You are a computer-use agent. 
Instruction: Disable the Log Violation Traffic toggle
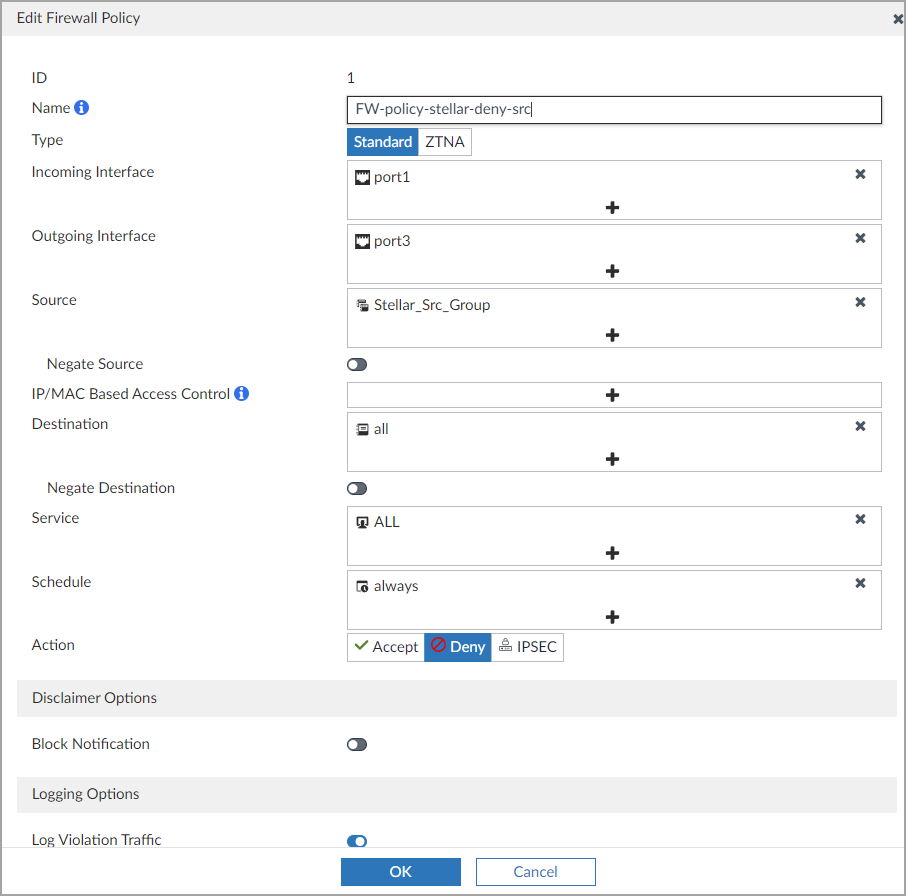[357, 841]
